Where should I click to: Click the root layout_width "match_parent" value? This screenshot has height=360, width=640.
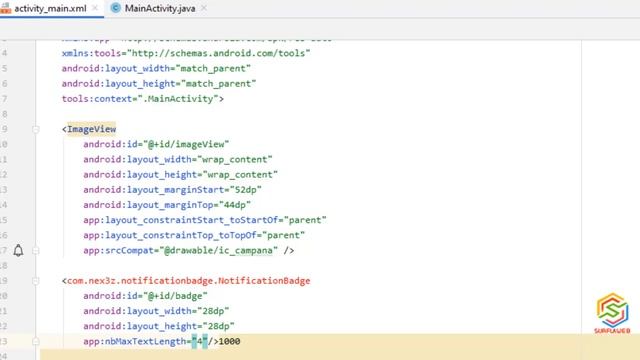click(x=213, y=69)
